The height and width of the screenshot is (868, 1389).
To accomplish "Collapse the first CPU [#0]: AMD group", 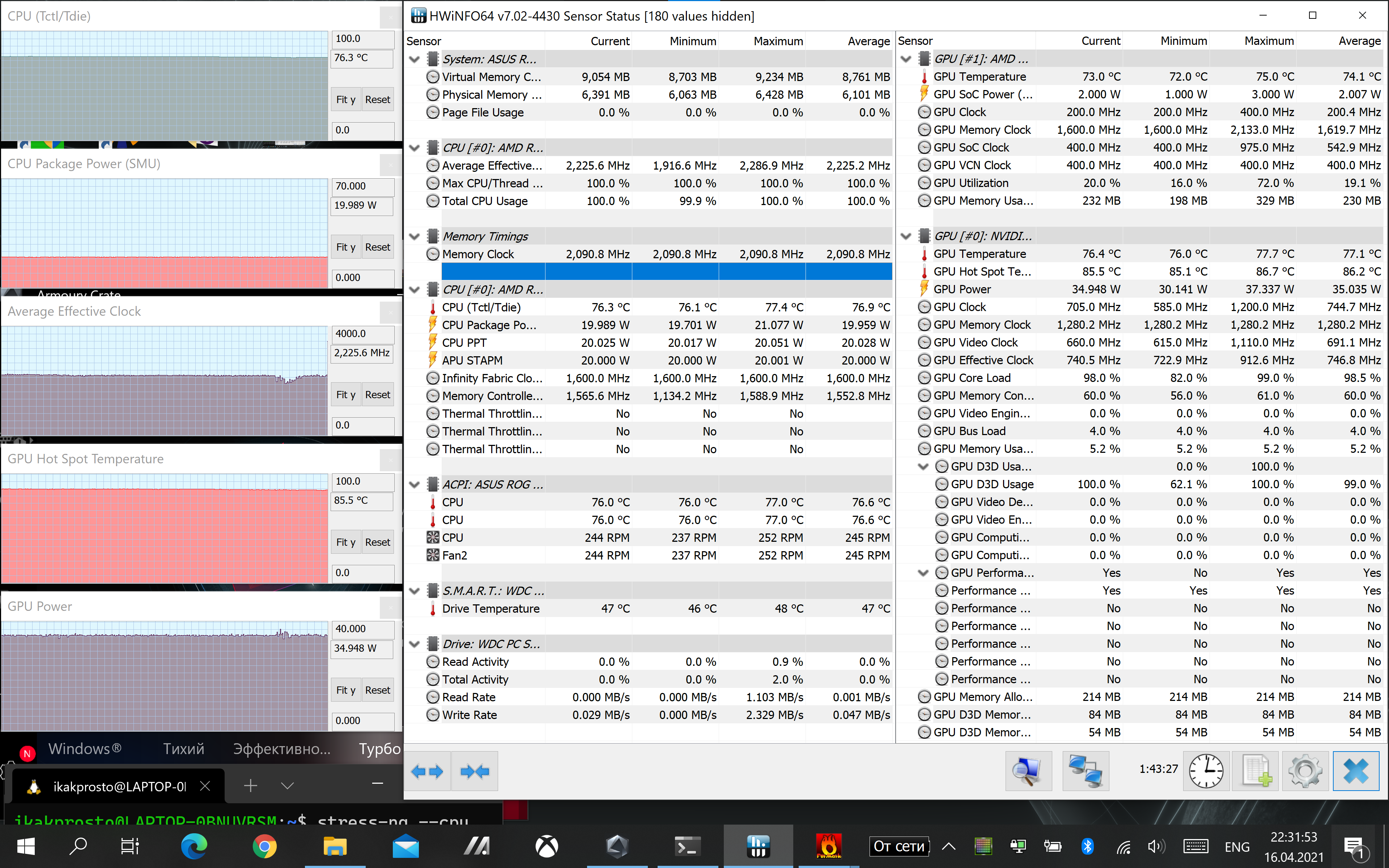I will click(x=415, y=148).
